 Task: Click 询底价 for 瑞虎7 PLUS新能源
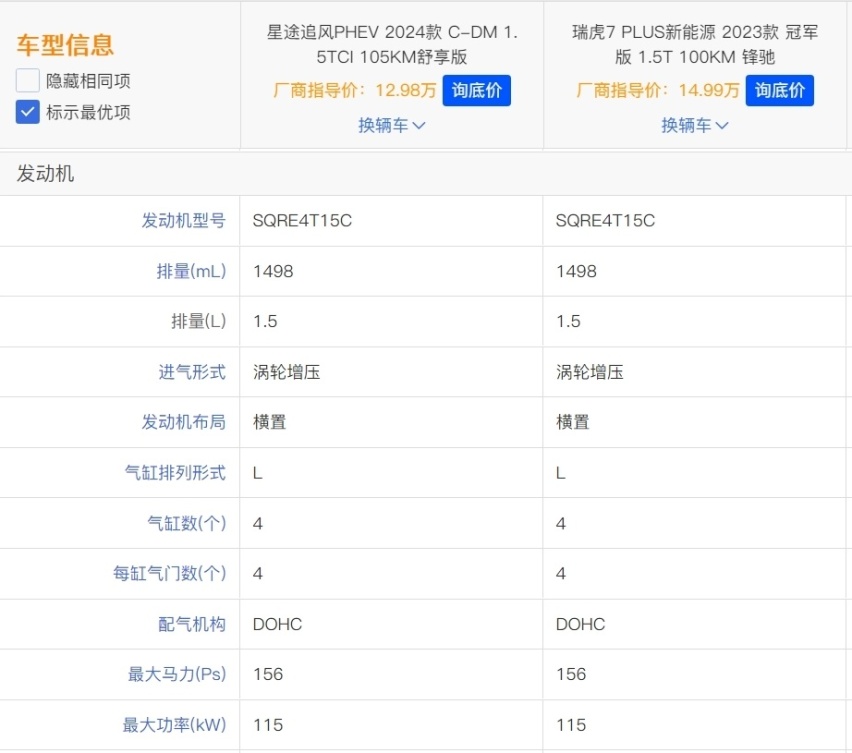click(x=779, y=90)
